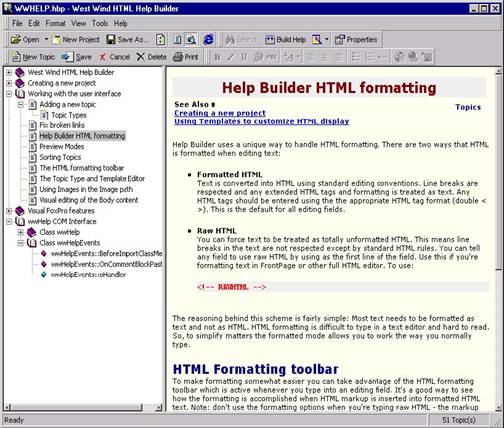Viewport: 504px width, 428px height.
Task: Expand West Wind HTML Help Builder node
Action: (9, 72)
